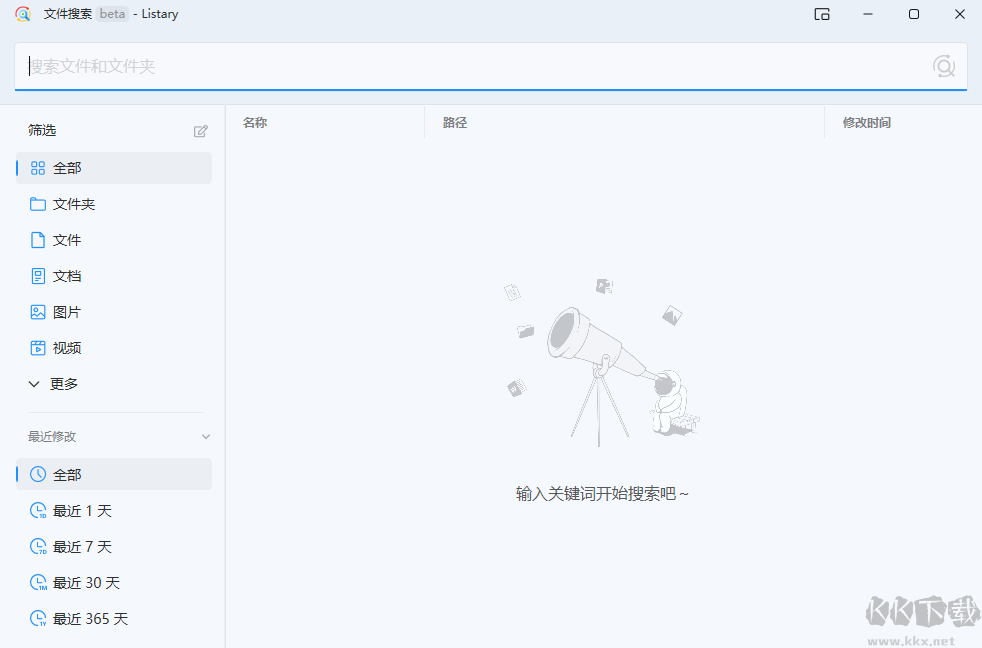Screen dimensions: 982x648
Task: Filter by 最近 7 天 modified
Action: click(82, 547)
